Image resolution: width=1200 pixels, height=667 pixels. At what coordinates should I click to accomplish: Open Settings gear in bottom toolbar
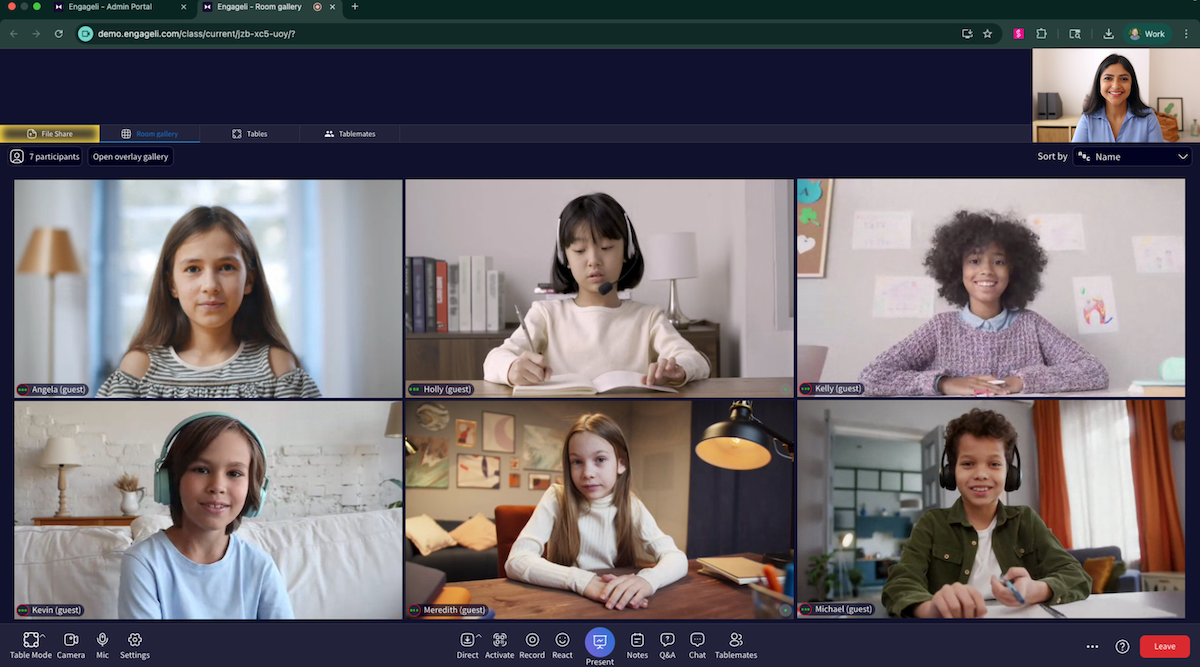pyautogui.click(x=135, y=640)
